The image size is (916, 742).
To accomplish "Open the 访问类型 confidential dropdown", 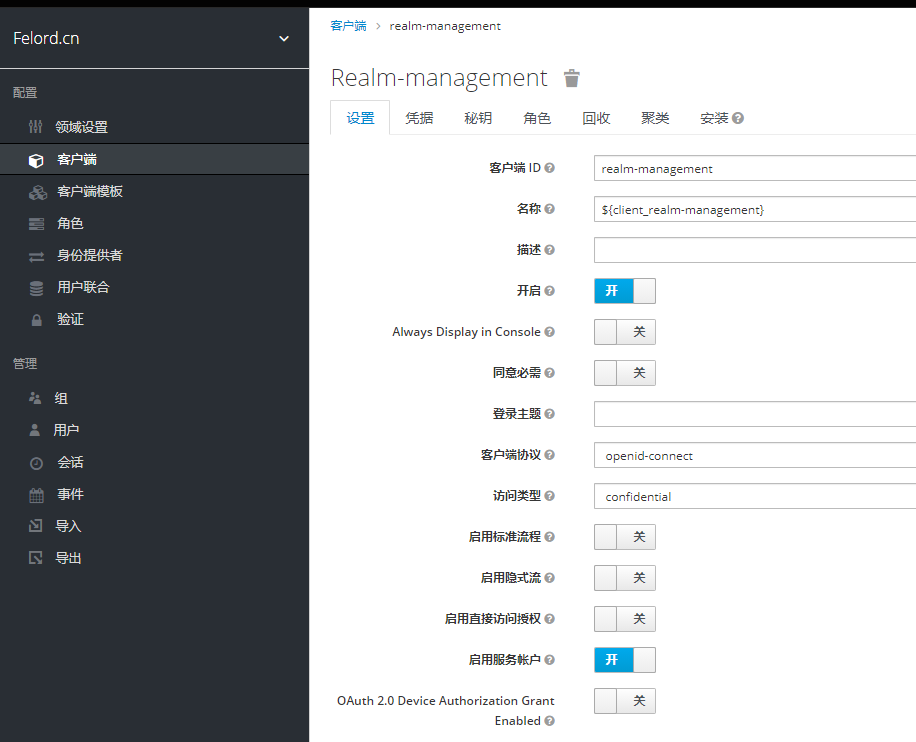I will pos(755,496).
